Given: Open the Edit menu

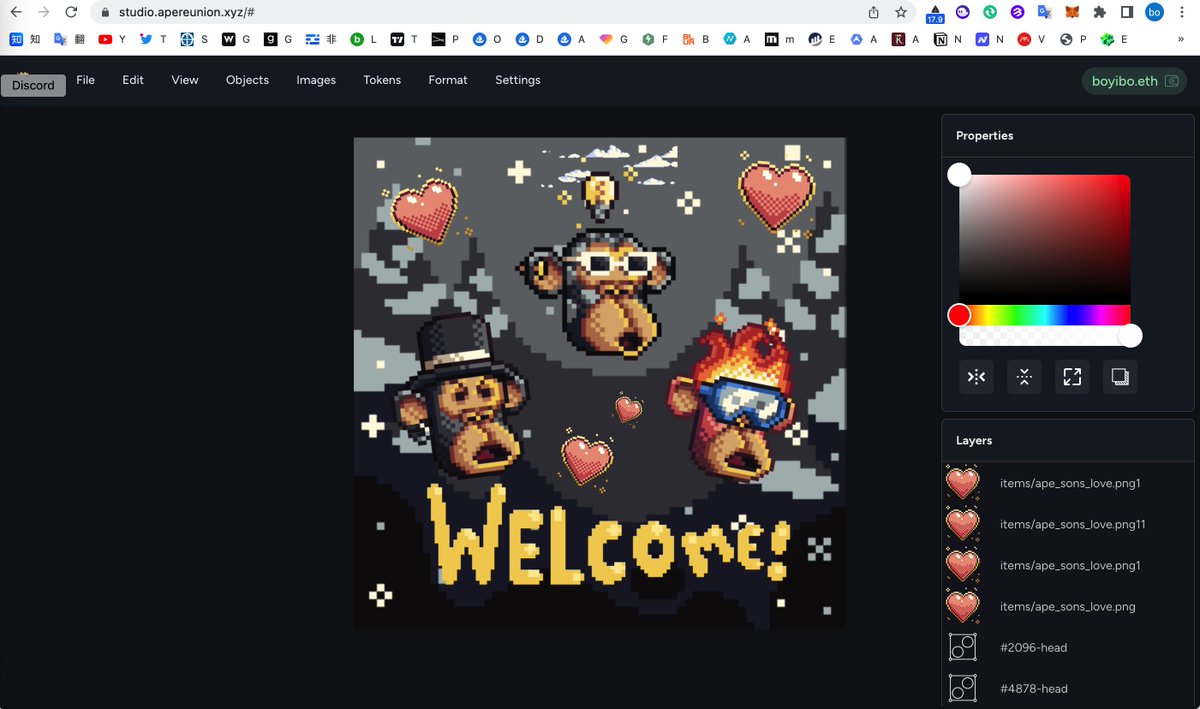Looking at the screenshot, I should click(x=133, y=80).
